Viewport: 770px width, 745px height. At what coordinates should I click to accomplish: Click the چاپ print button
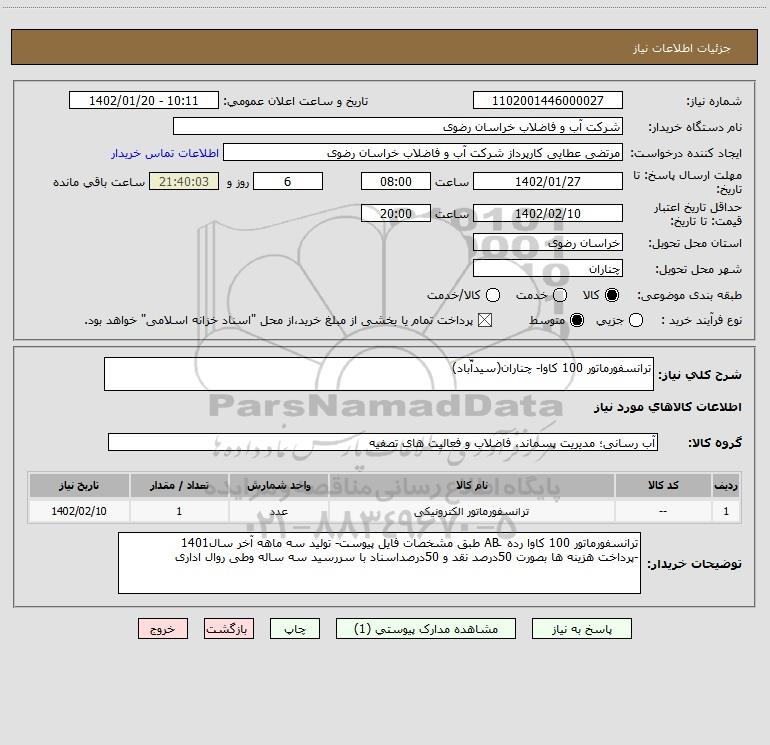(295, 629)
